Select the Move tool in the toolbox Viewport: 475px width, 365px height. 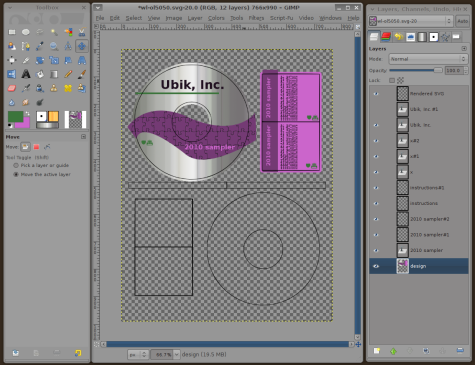pos(82,46)
